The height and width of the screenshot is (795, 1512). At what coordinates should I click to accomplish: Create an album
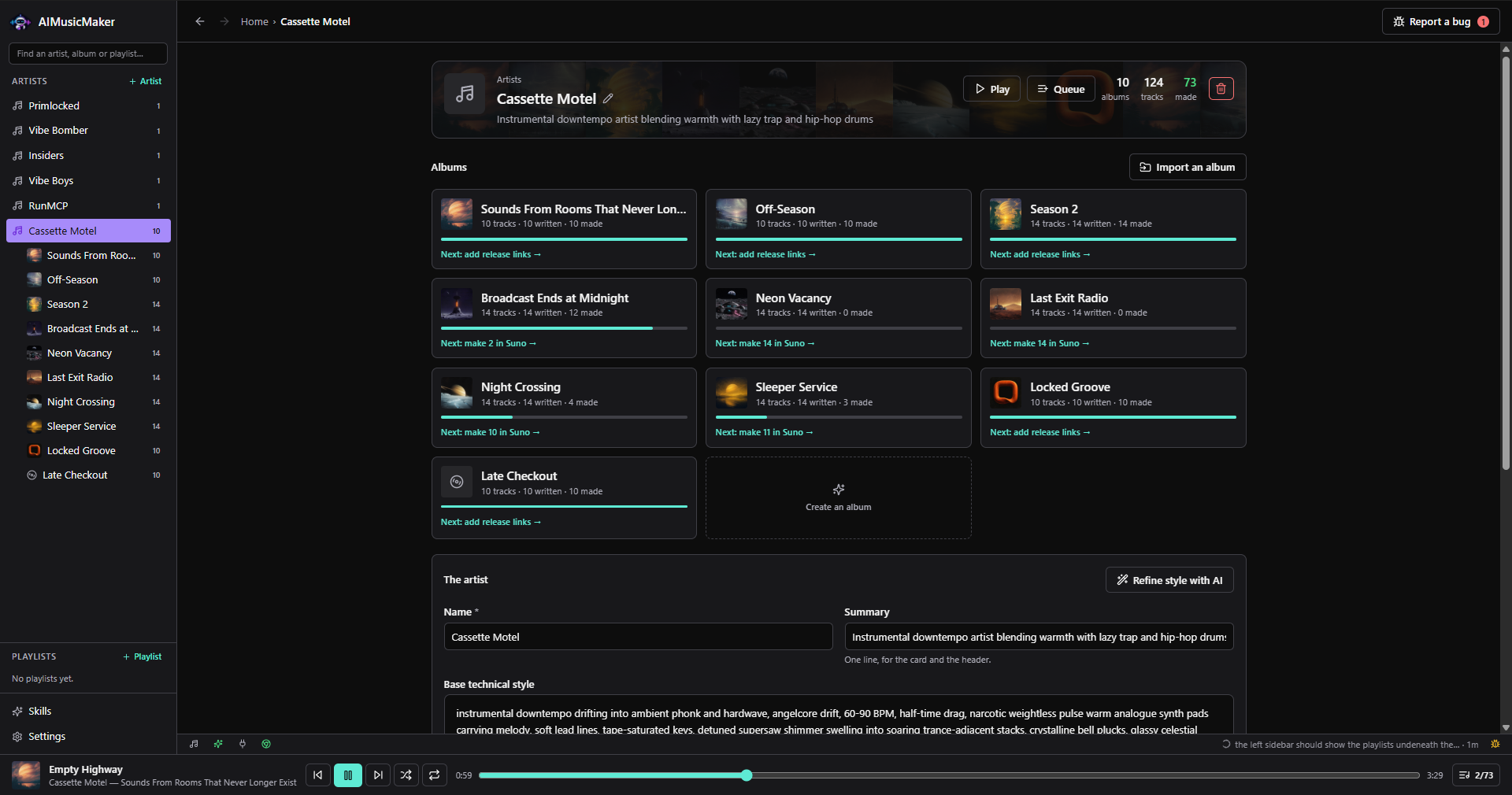tap(838, 498)
